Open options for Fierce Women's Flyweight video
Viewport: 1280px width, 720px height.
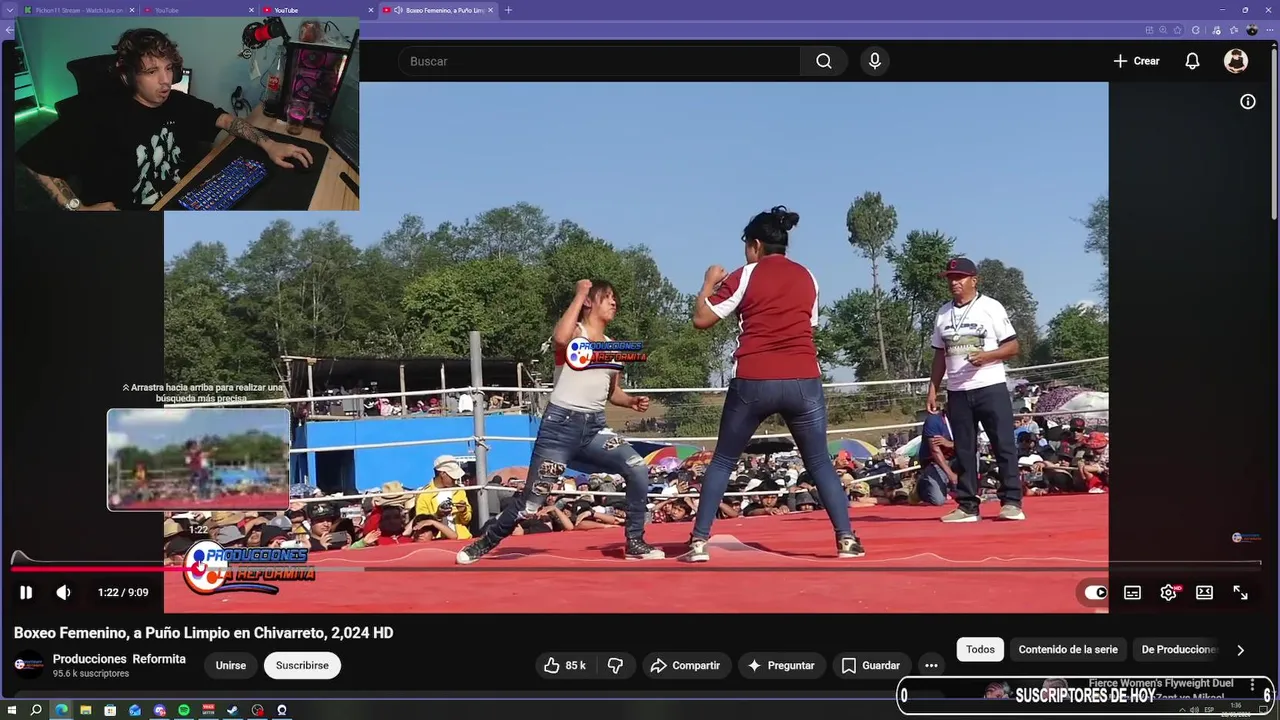pyautogui.click(x=1253, y=686)
